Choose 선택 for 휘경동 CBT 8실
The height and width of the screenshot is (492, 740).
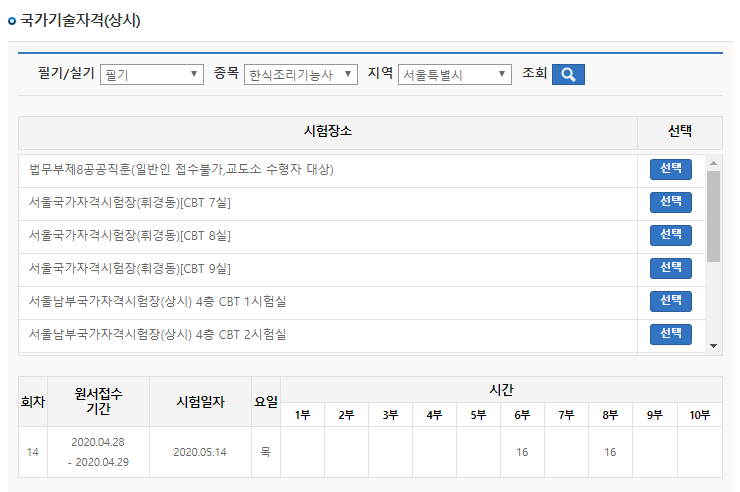[x=670, y=235]
